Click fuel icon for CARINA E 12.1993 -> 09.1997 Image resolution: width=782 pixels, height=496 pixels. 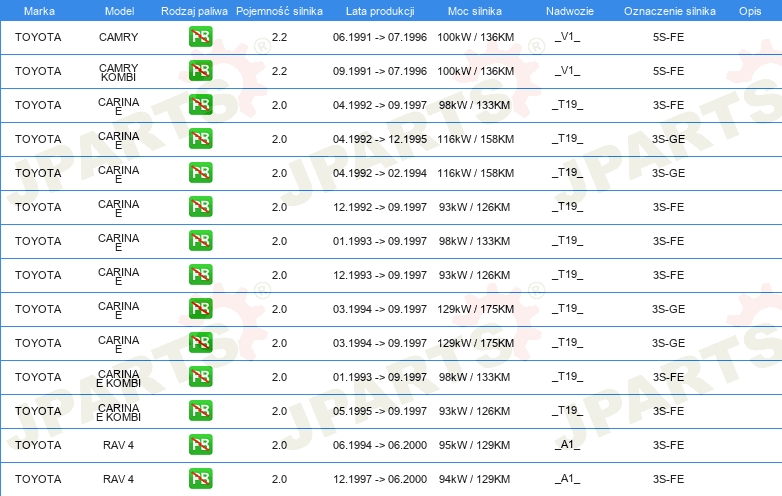pos(200,275)
